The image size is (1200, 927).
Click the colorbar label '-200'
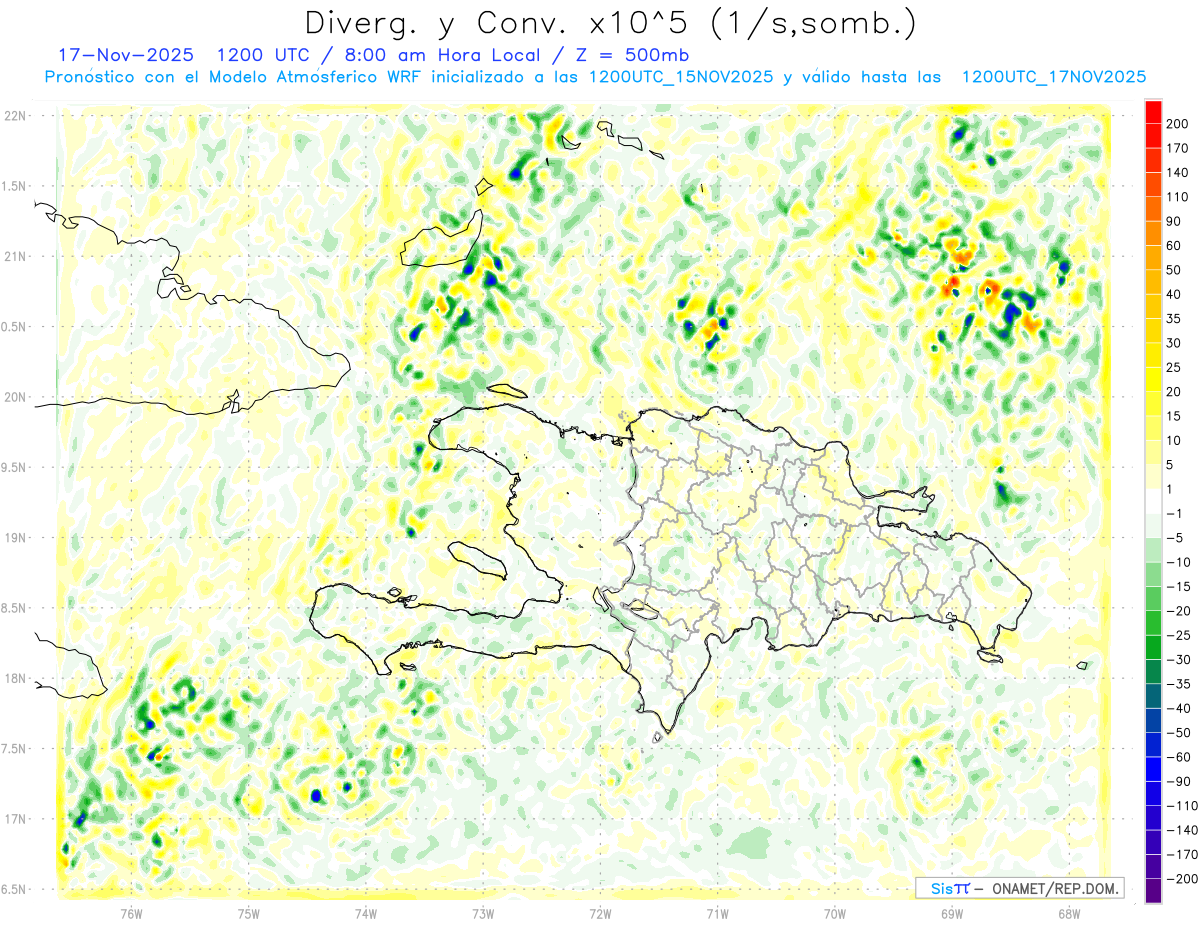1182,879
